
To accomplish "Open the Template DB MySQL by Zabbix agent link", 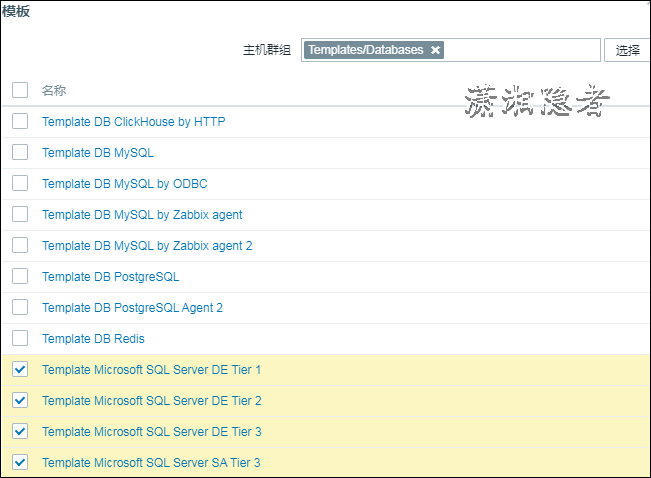I will [x=142, y=215].
